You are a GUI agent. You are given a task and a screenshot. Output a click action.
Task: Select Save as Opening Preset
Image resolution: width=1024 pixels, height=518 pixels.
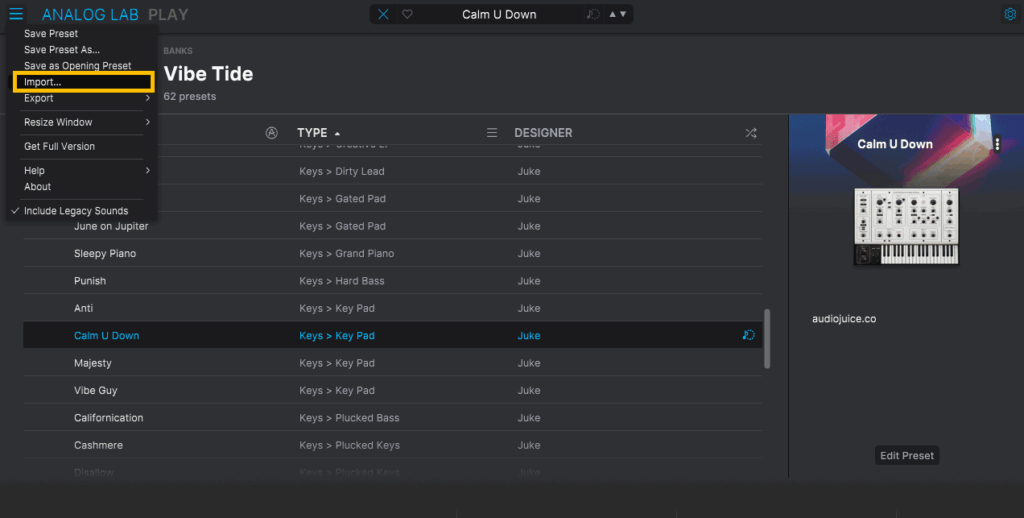[x=78, y=66]
